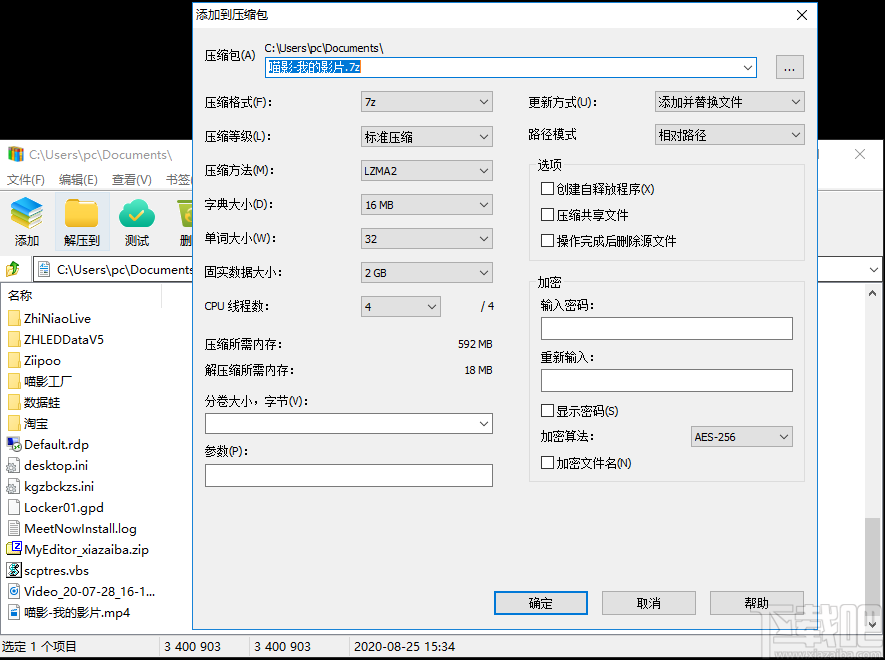The width and height of the screenshot is (885, 660).
Task: Open the 查看(V) menu
Action: (131, 179)
